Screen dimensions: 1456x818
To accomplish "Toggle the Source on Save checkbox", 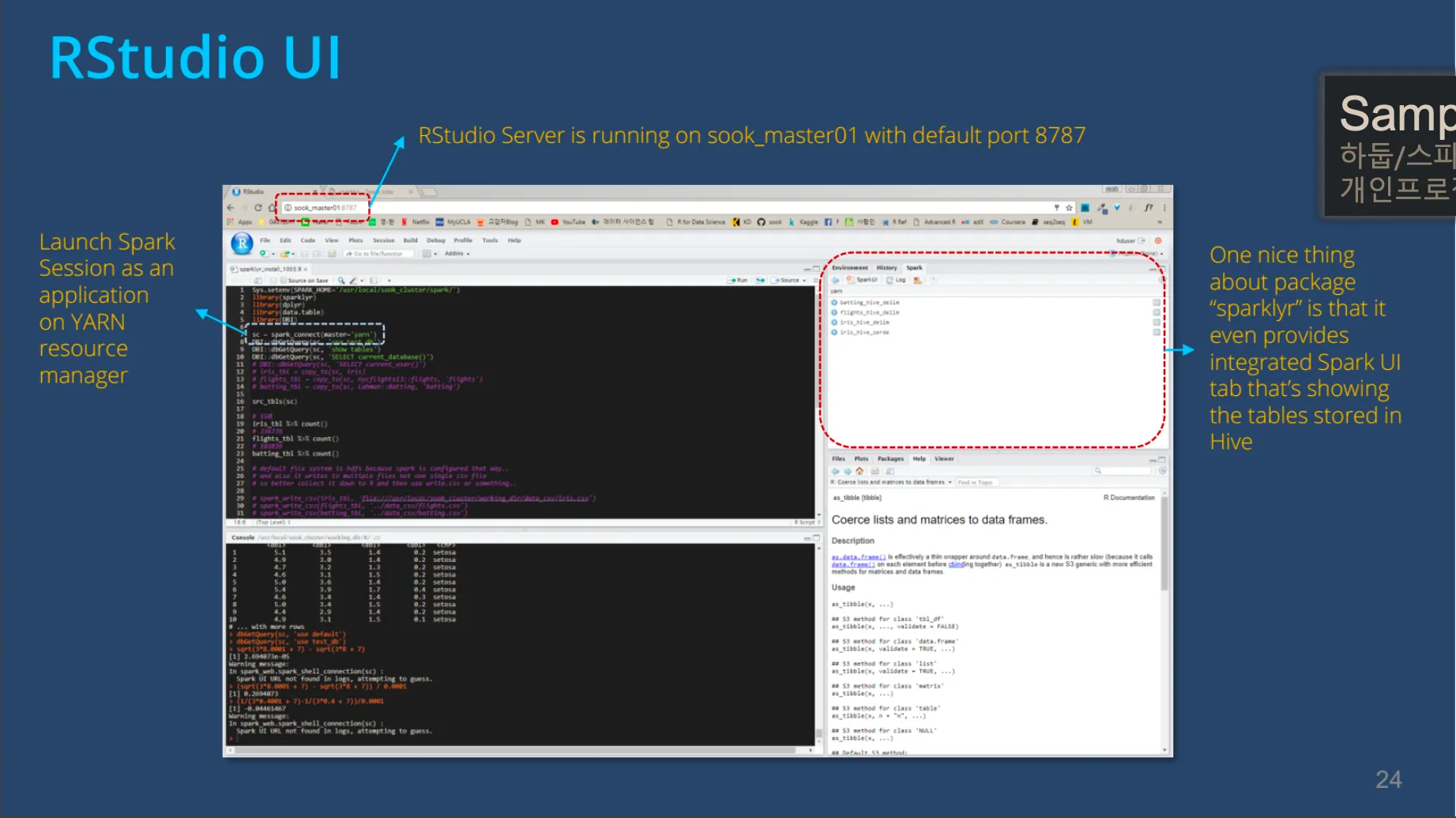I will point(282,281).
